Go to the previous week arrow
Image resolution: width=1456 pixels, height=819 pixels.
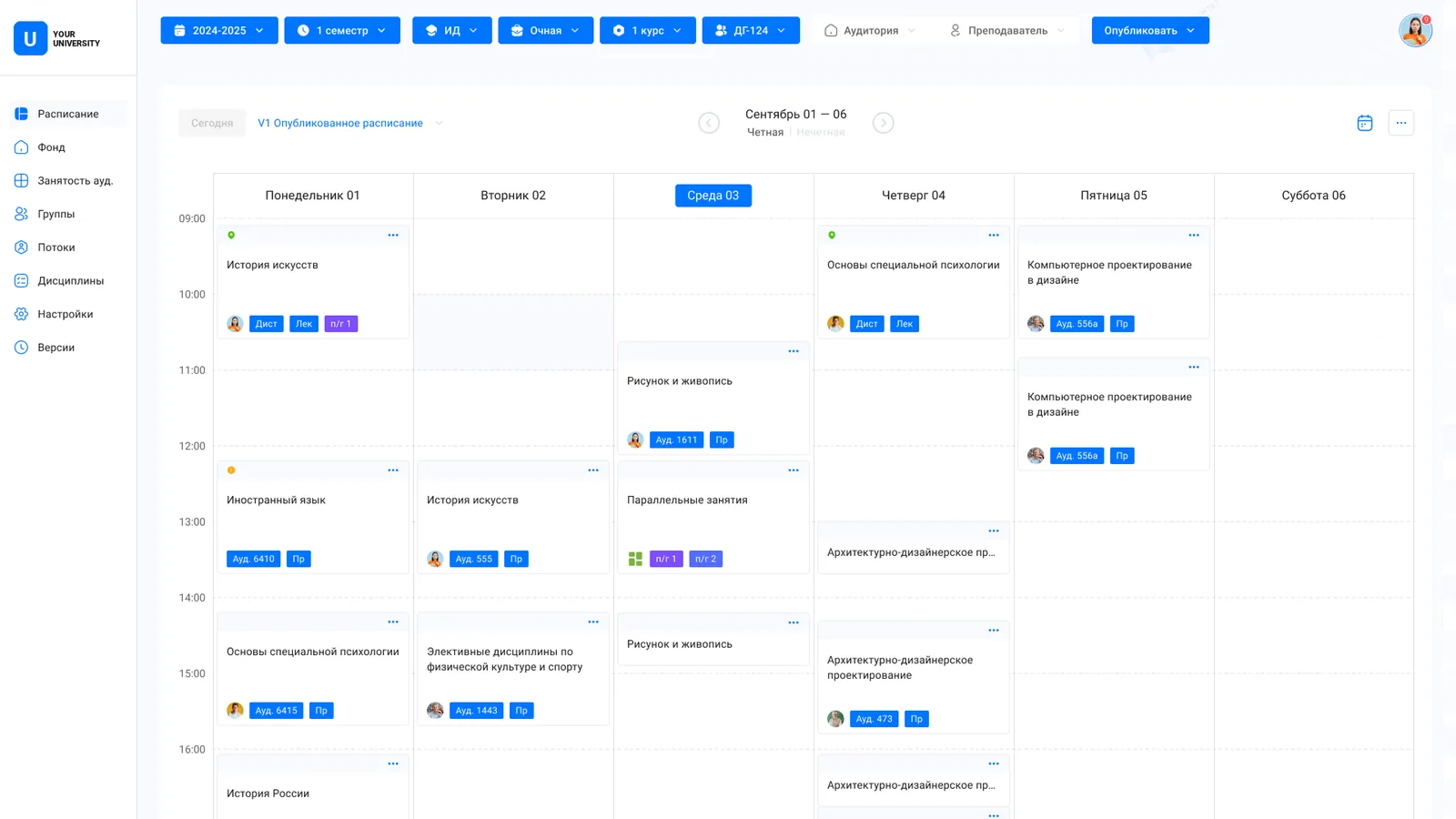click(x=709, y=123)
